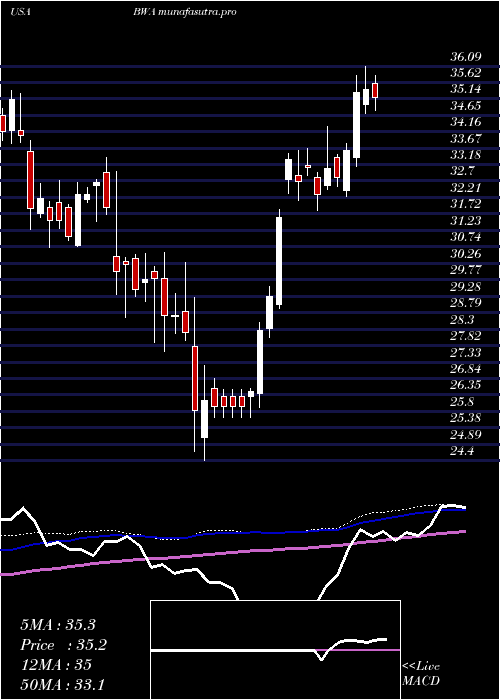
Task: Click the 50MA : 33.1 label
Action: tap(63, 685)
